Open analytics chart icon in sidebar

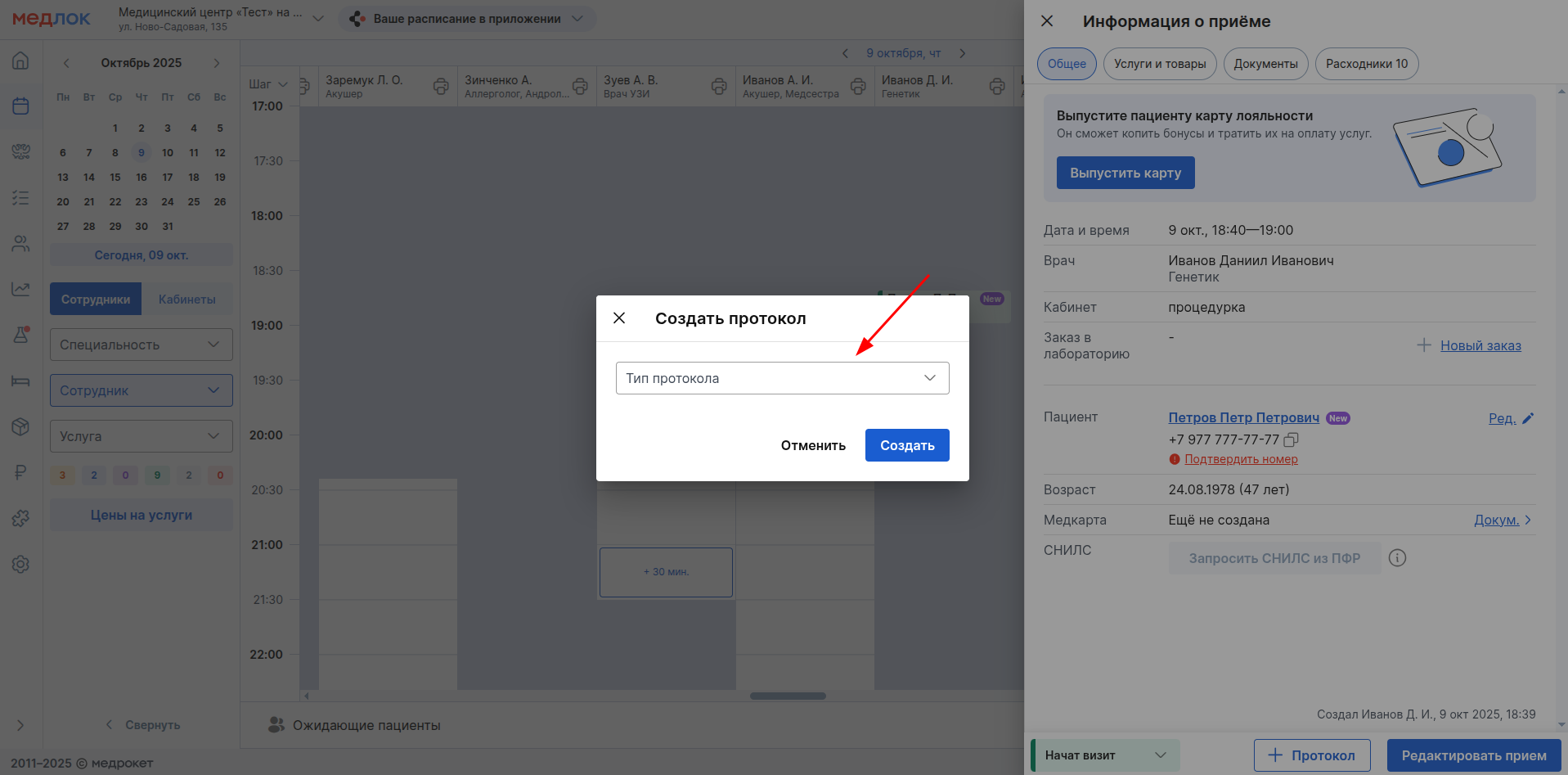(x=21, y=289)
